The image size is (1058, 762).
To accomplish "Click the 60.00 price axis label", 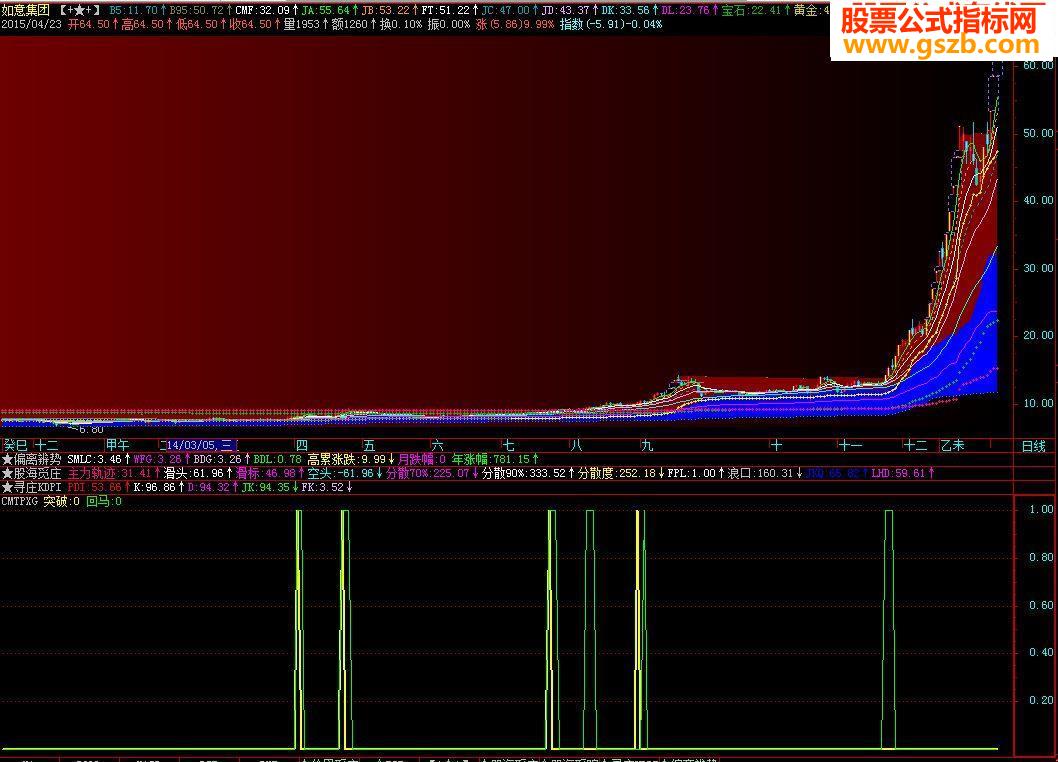I will click(1037, 65).
